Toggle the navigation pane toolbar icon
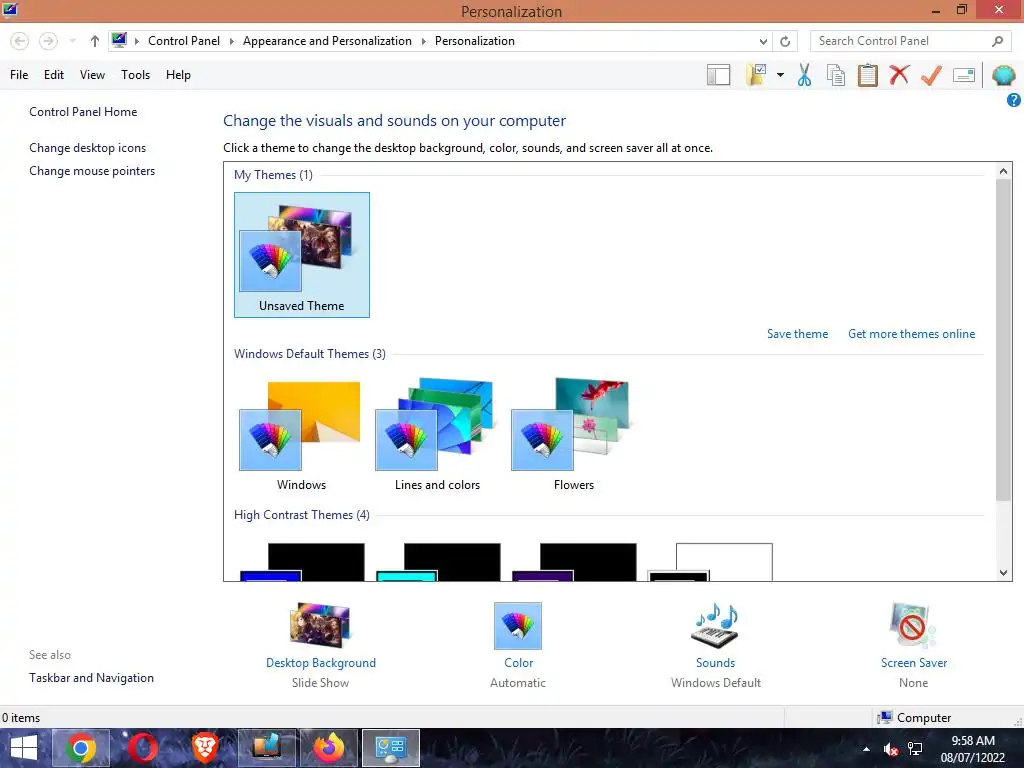 pyautogui.click(x=718, y=75)
